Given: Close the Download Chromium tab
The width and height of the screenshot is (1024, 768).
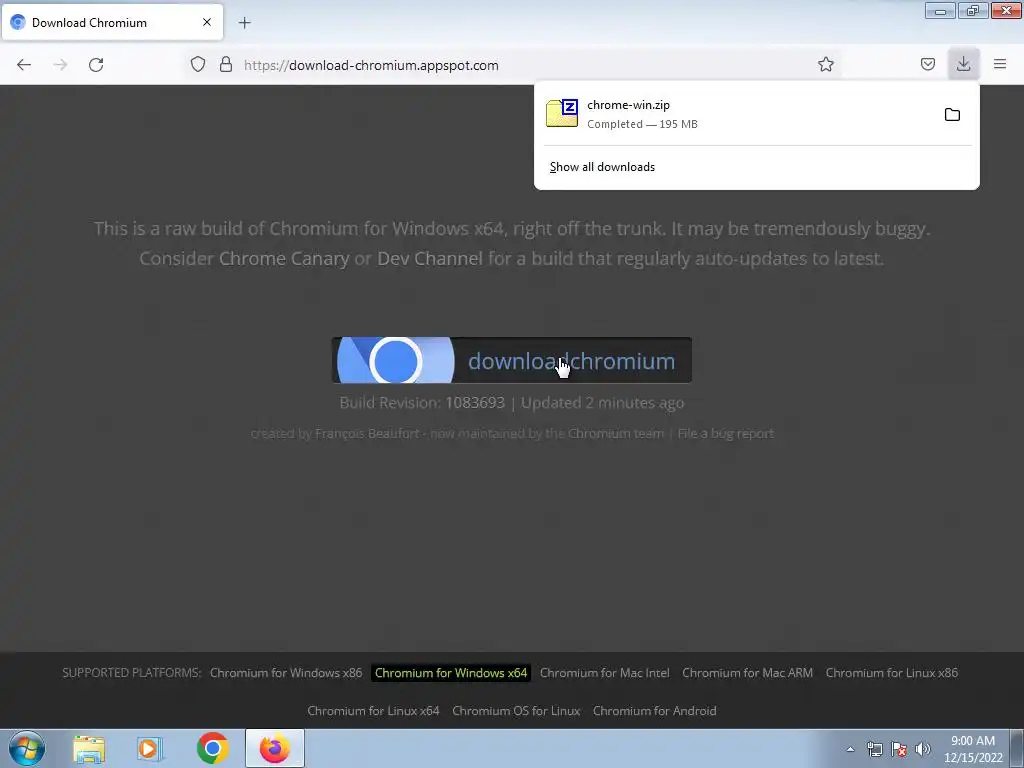Looking at the screenshot, I should 207,22.
